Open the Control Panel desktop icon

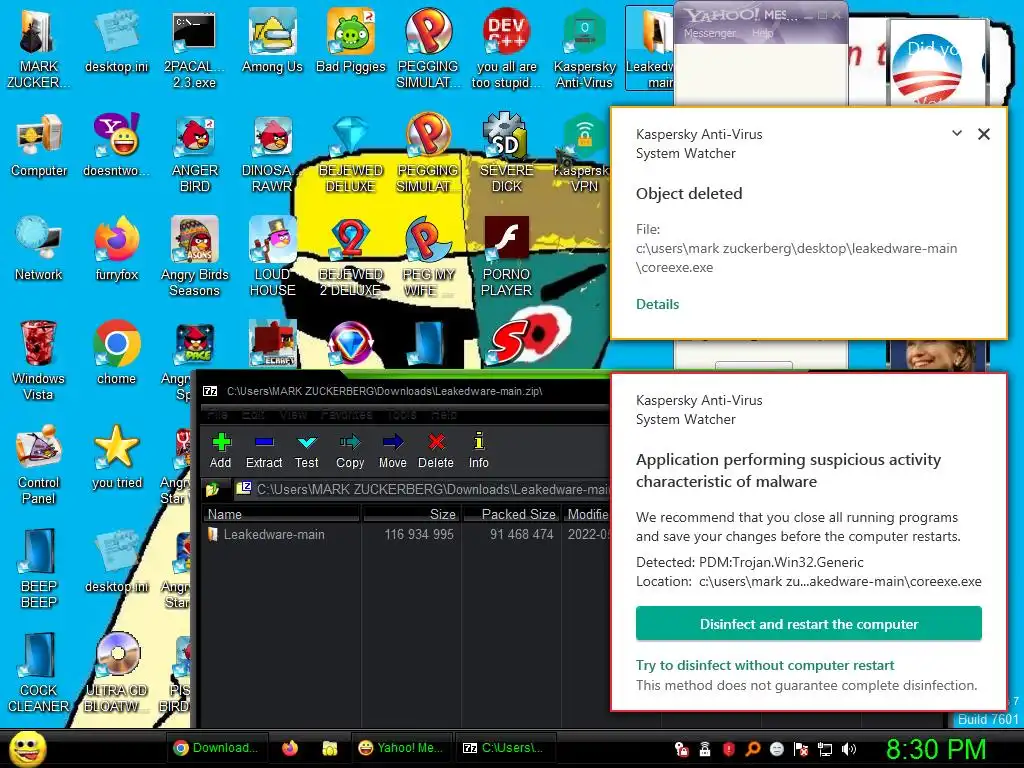(39, 464)
